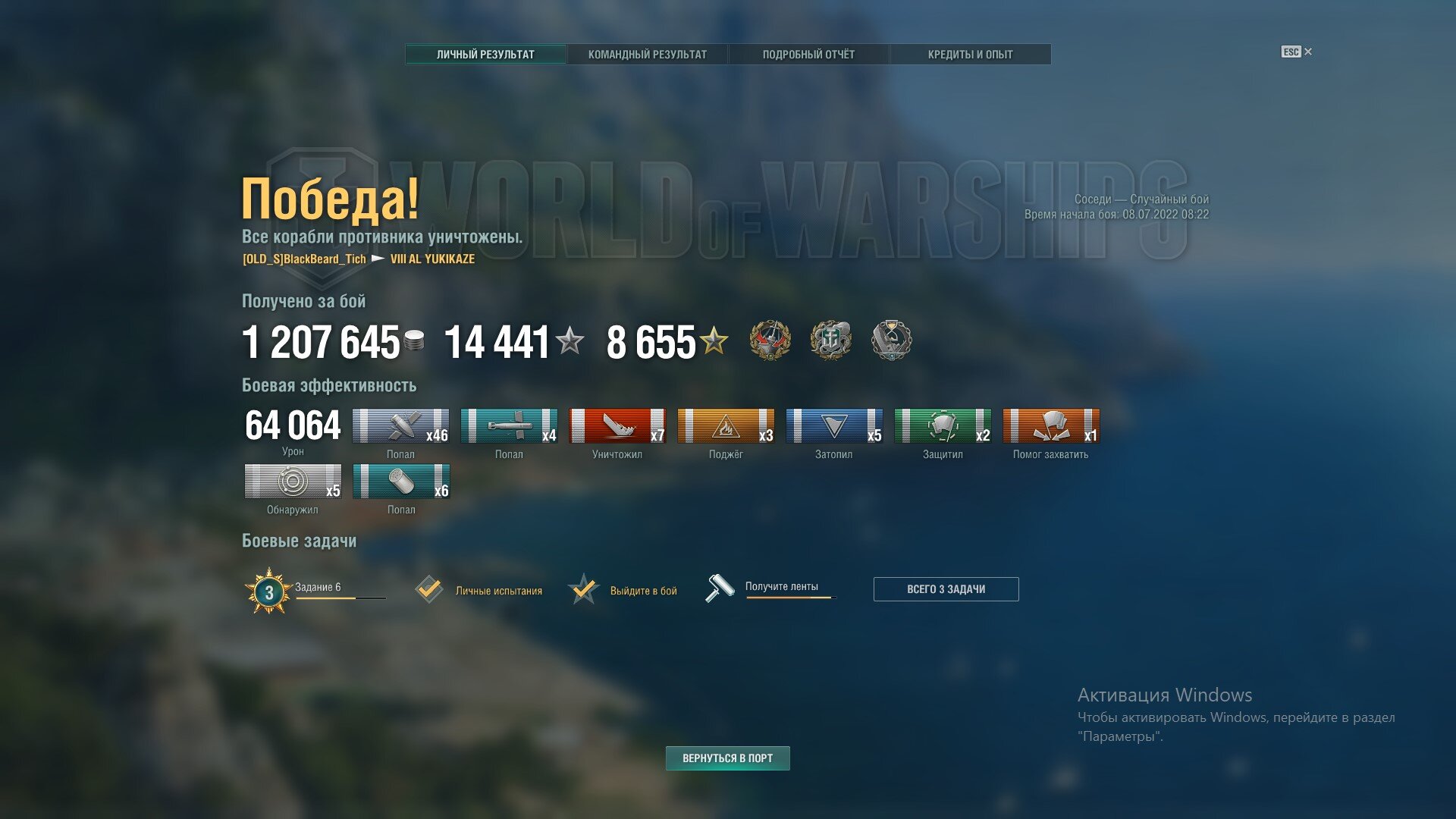
Task: Click the second achievement medal with anchor
Action: 830,340
